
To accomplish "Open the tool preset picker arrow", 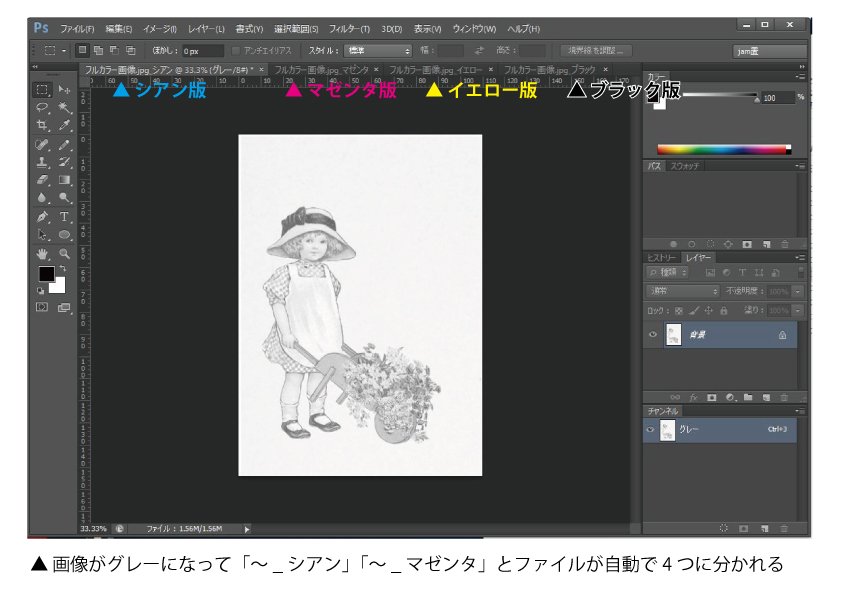I will point(64,50).
